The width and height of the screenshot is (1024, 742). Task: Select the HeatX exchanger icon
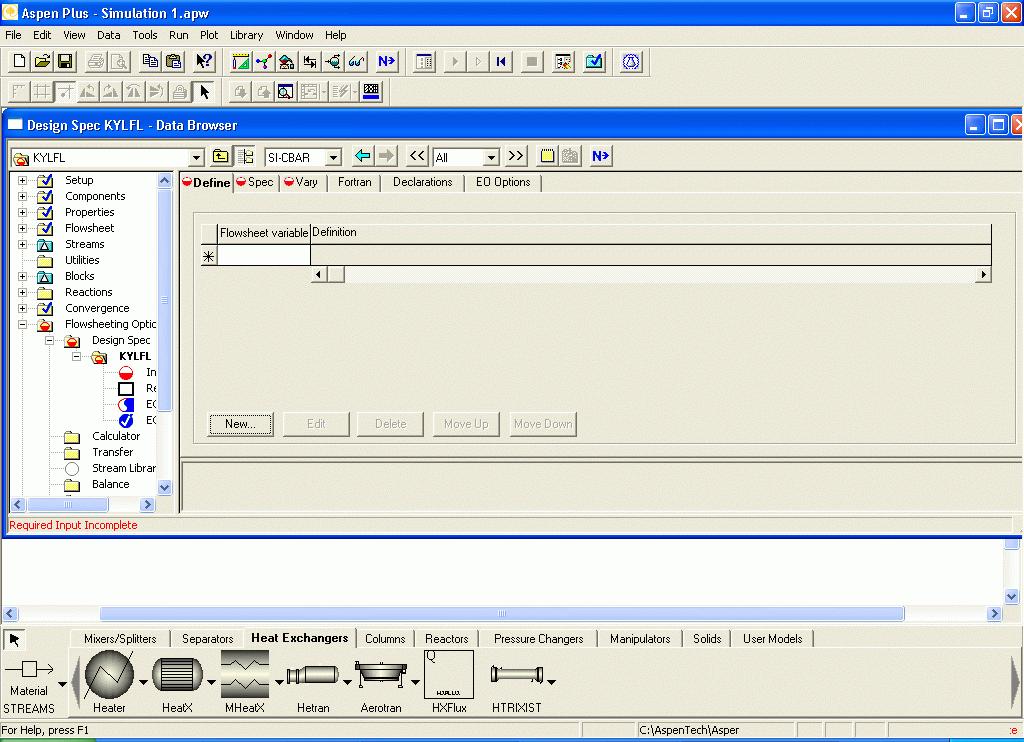[177, 675]
